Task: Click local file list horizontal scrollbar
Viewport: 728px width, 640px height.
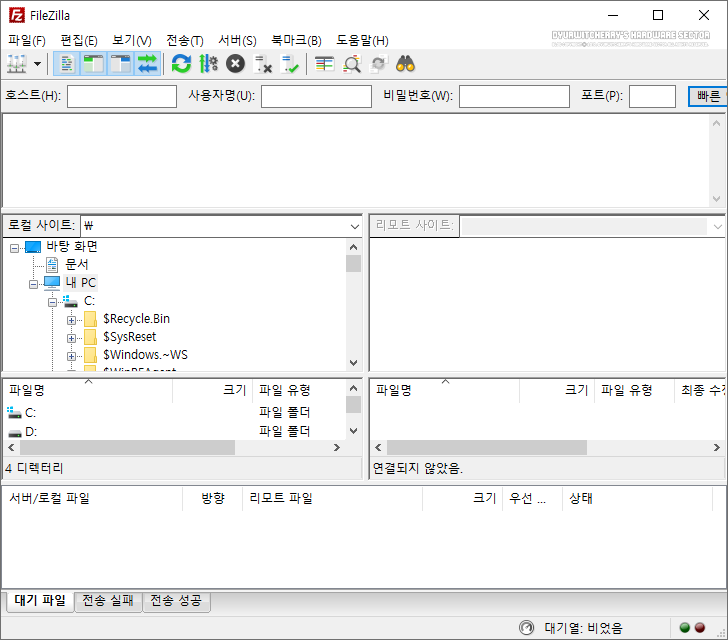Action: tap(127, 448)
